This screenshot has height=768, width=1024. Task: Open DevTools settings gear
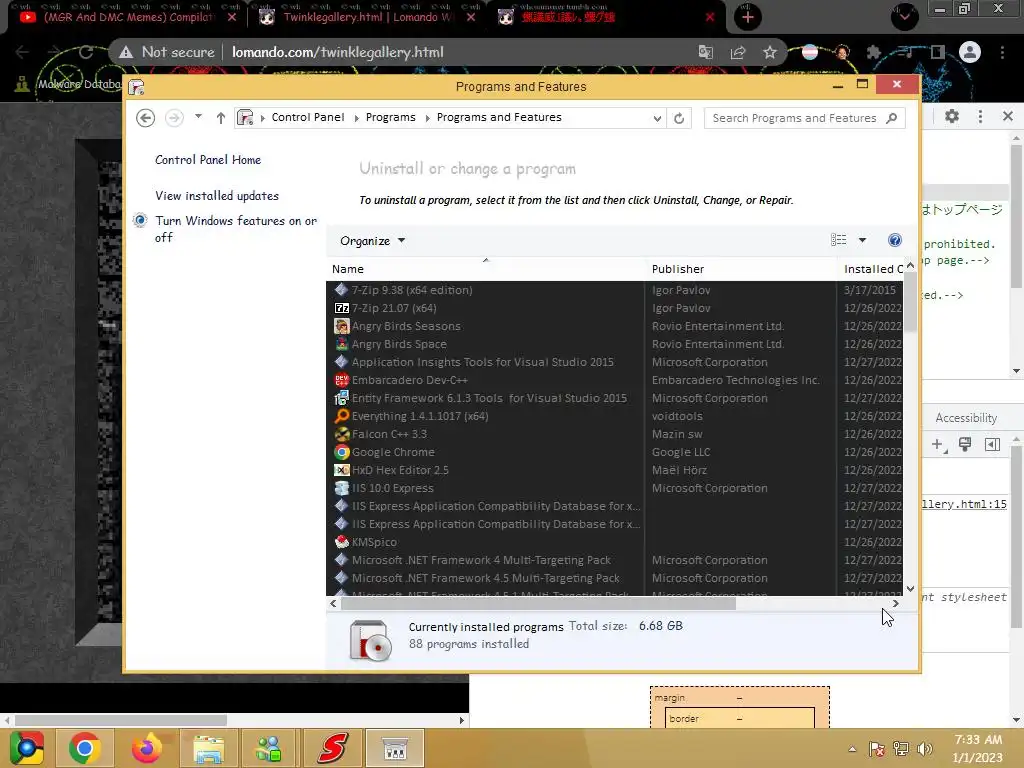coord(952,116)
